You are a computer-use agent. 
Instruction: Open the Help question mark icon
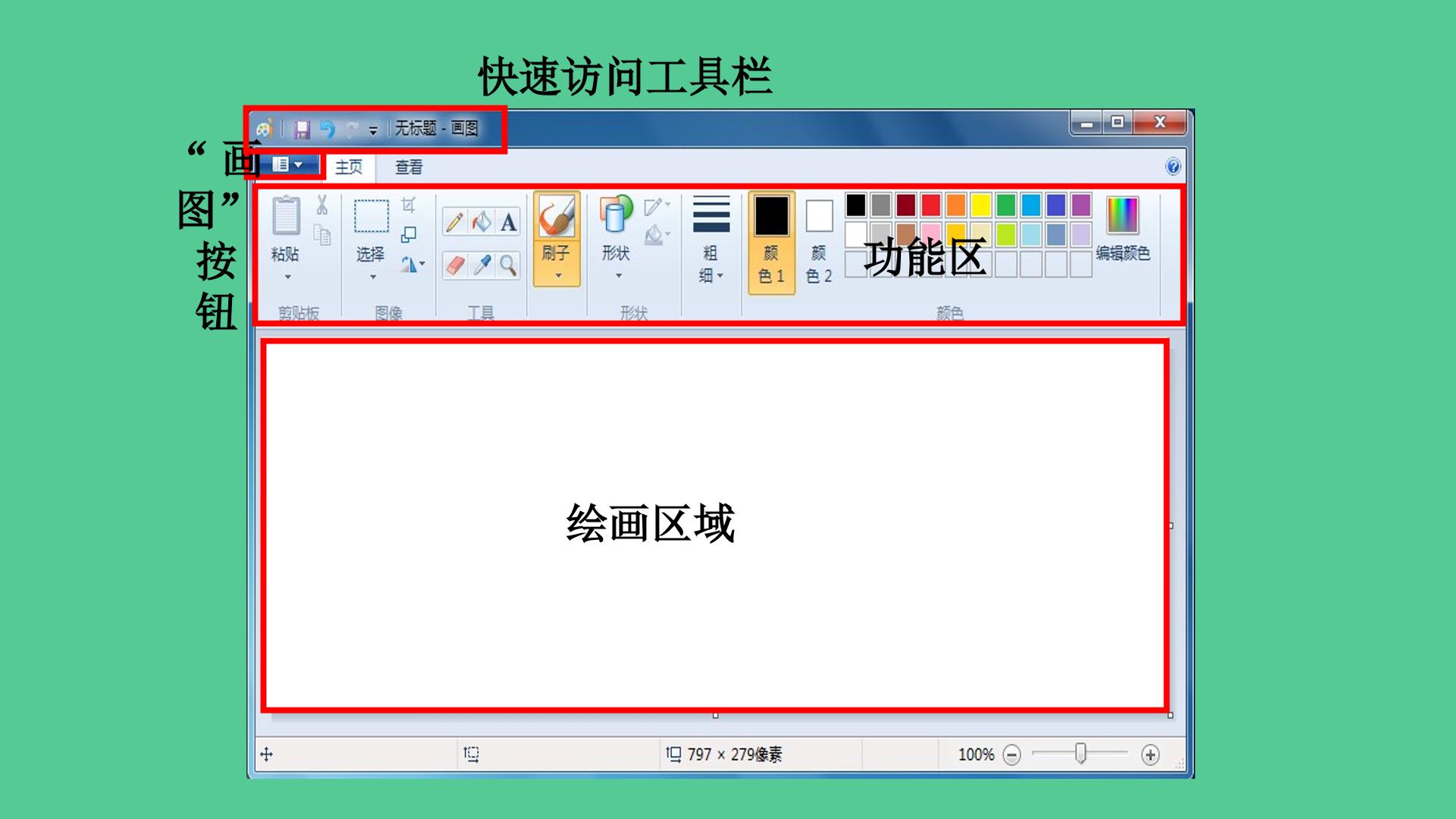tap(1172, 167)
